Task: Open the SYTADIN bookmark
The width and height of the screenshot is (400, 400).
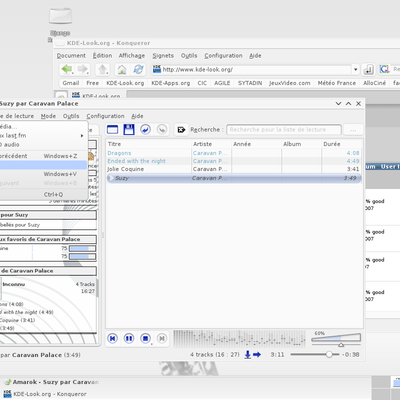Action: pyautogui.click(x=250, y=83)
